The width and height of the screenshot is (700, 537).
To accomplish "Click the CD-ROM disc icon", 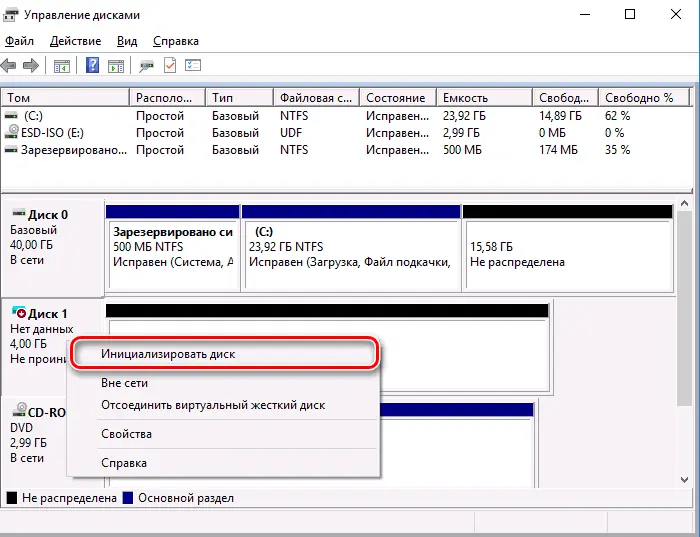I will tap(19, 410).
